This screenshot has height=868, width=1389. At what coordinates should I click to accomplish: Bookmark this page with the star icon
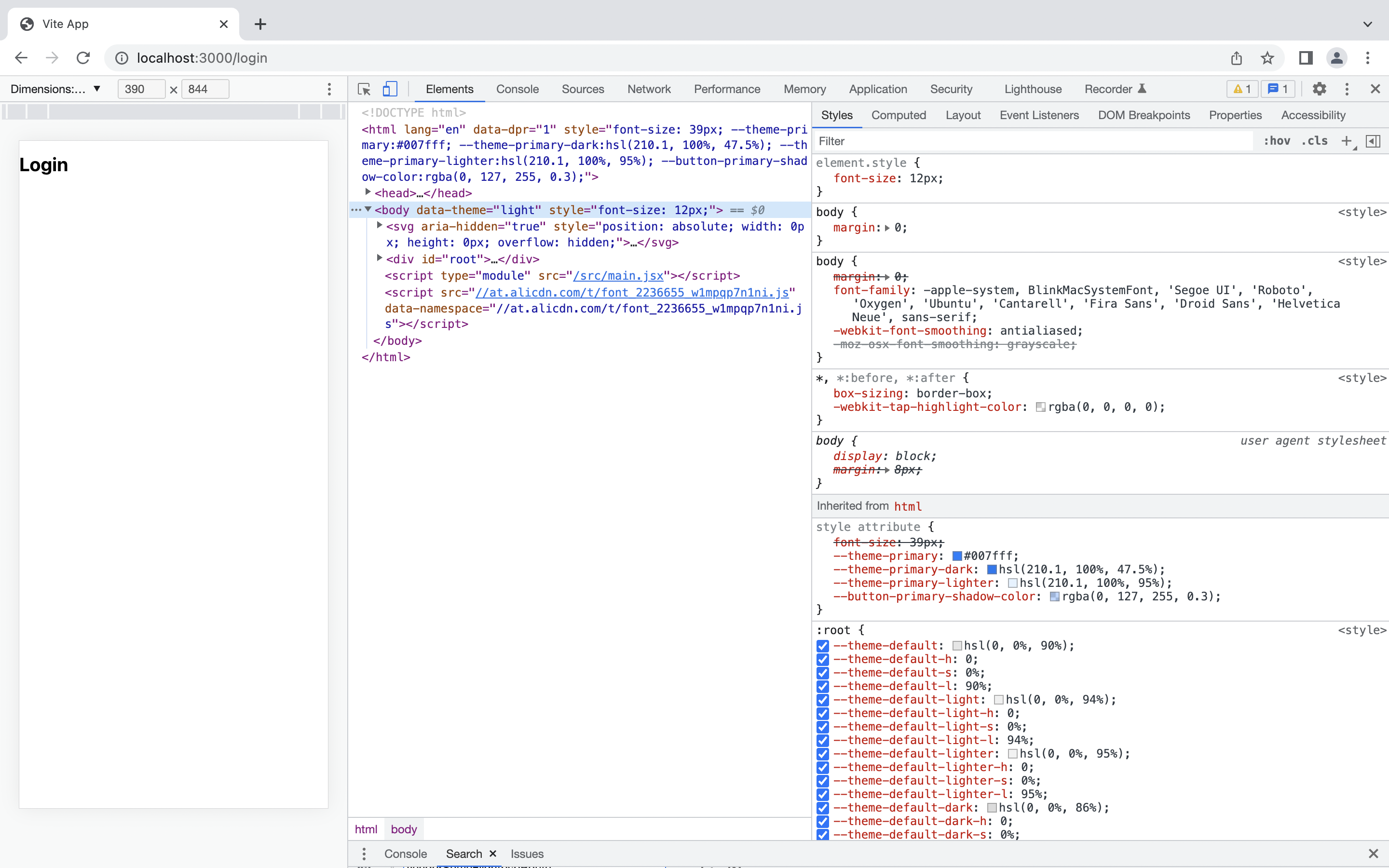(x=1267, y=58)
